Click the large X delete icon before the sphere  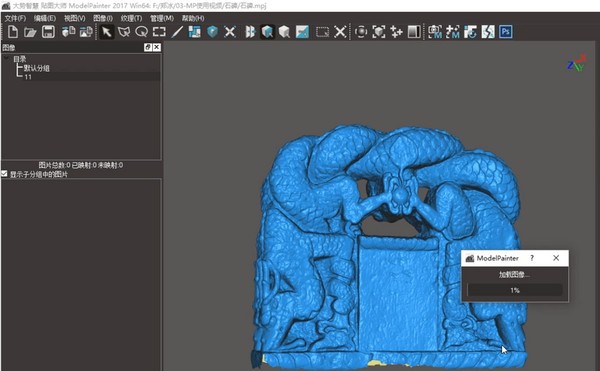coord(340,32)
